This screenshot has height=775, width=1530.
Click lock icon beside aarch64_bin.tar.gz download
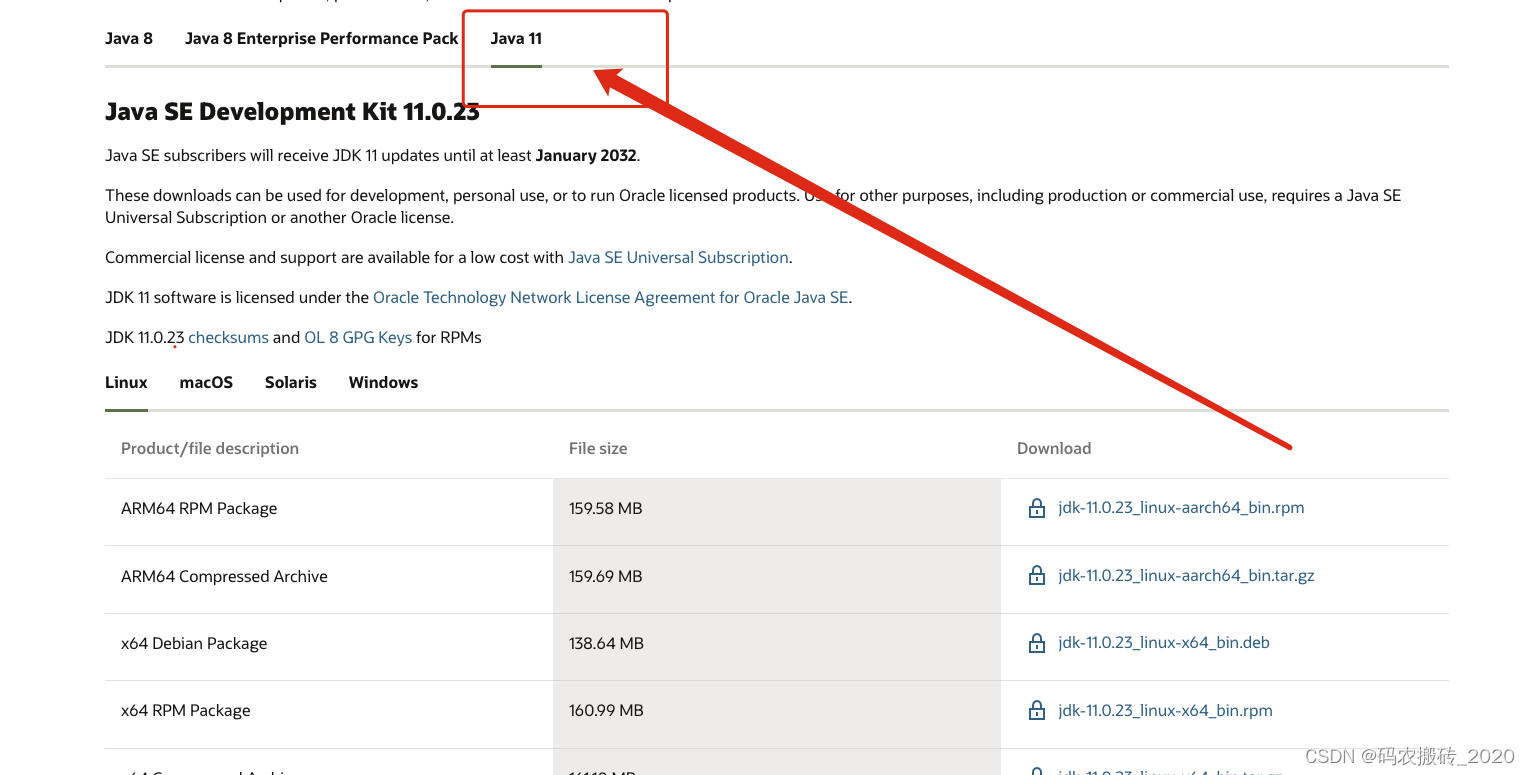click(1037, 576)
